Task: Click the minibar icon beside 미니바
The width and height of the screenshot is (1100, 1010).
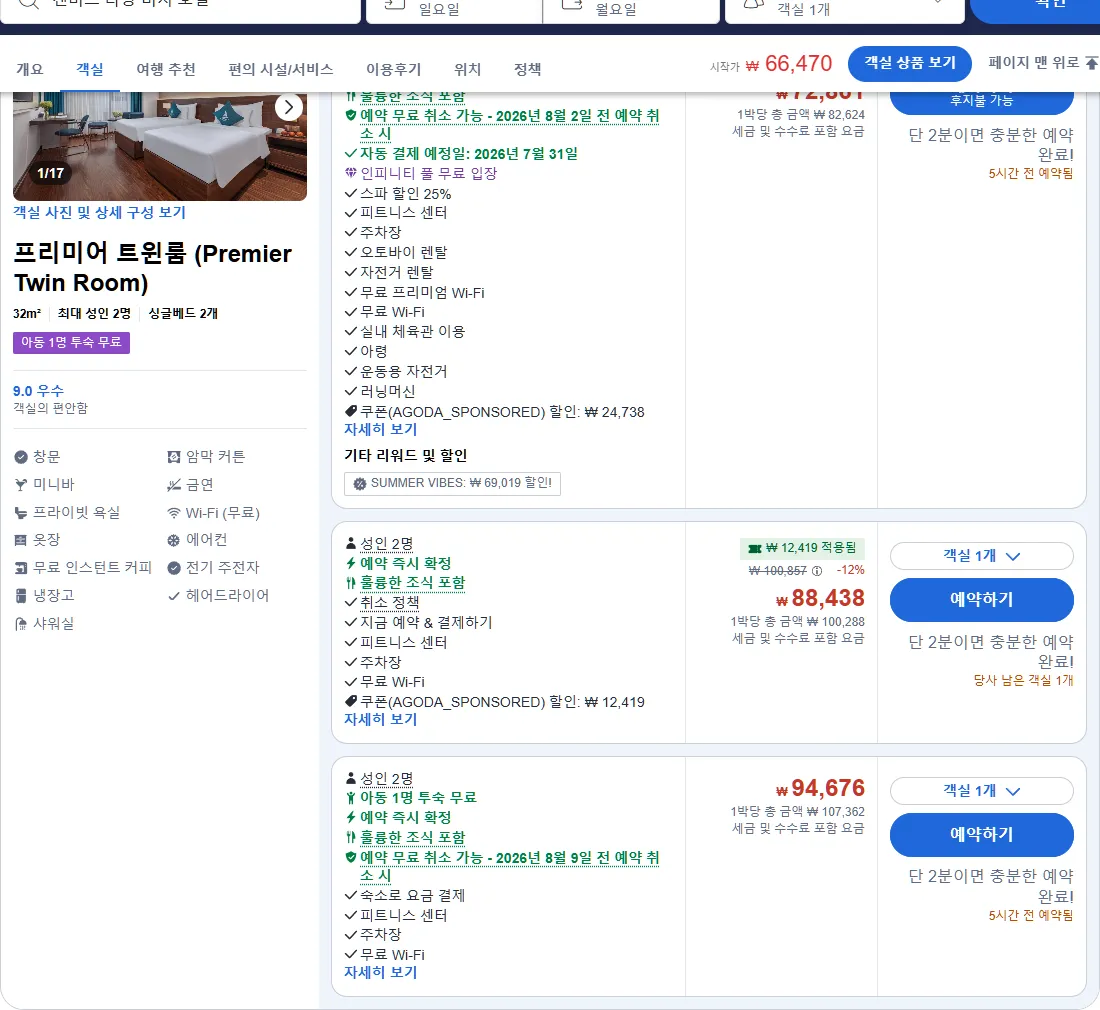Action: 21,485
